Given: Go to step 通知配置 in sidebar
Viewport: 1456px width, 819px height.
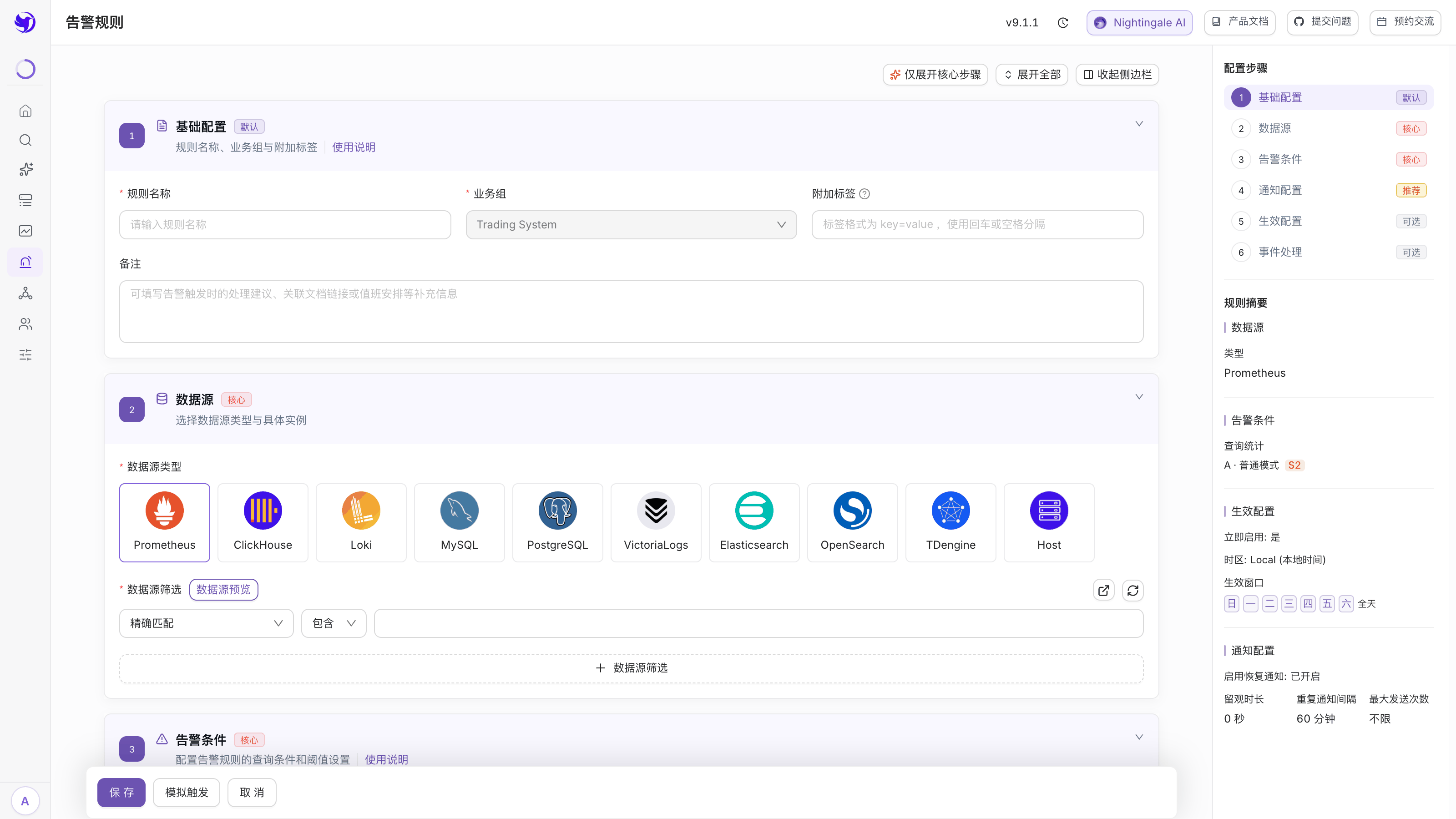Looking at the screenshot, I should (x=1329, y=191).
